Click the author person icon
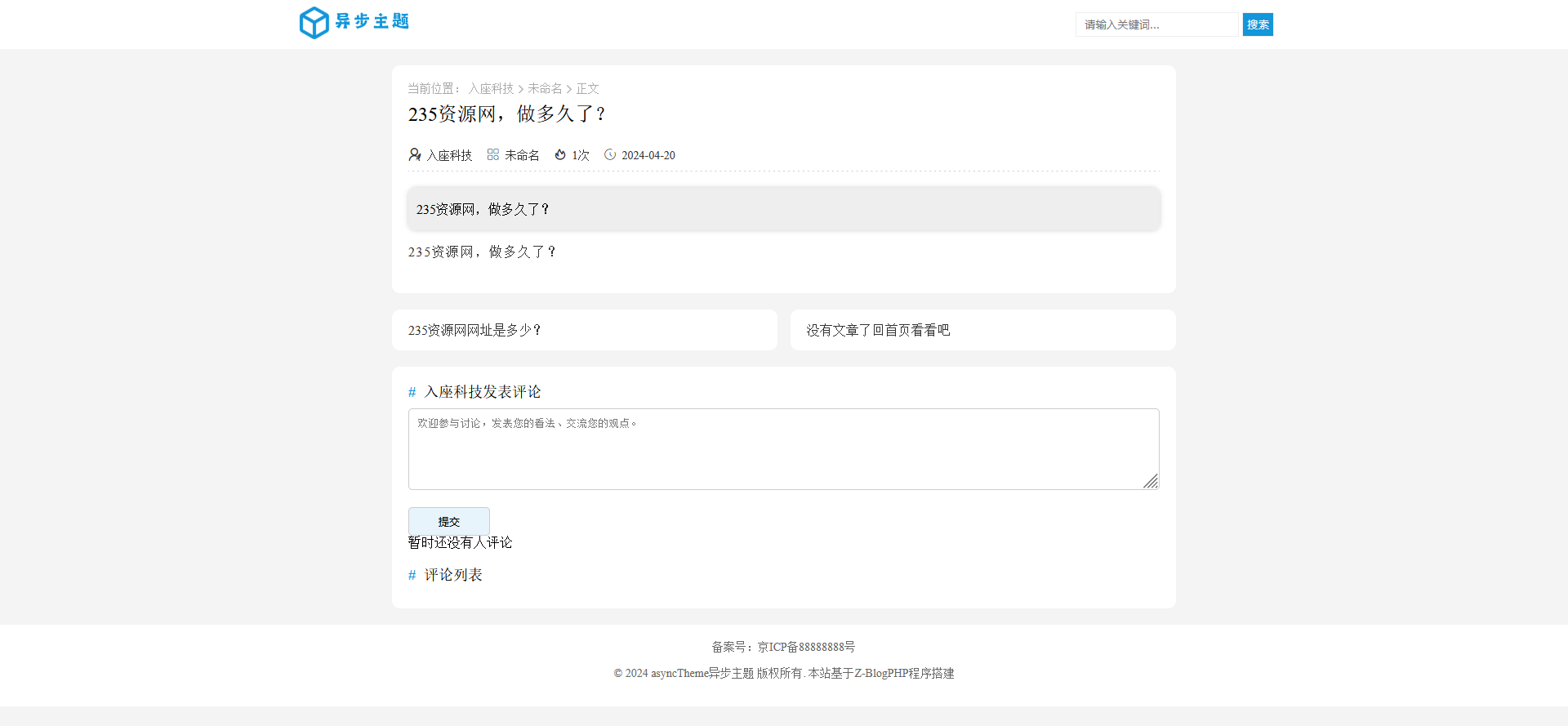The height and width of the screenshot is (726, 1568). click(x=415, y=154)
